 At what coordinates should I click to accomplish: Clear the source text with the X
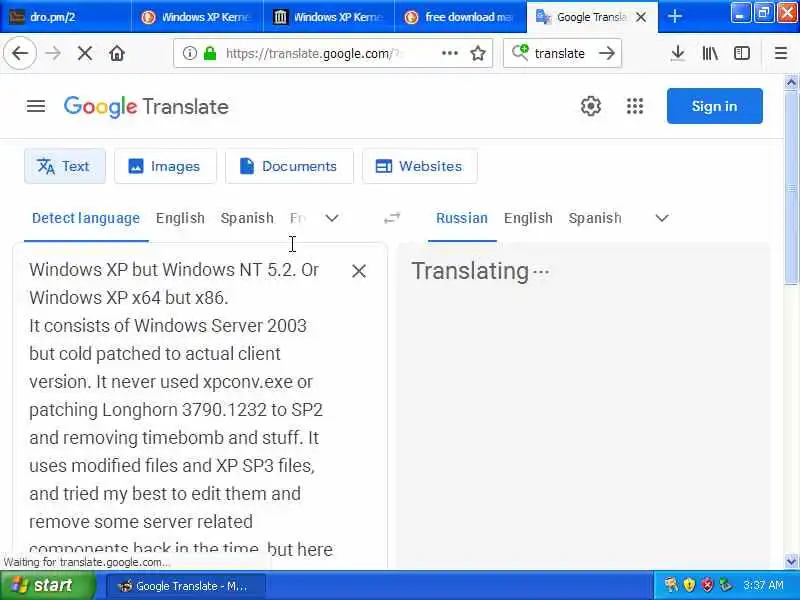pyautogui.click(x=359, y=271)
